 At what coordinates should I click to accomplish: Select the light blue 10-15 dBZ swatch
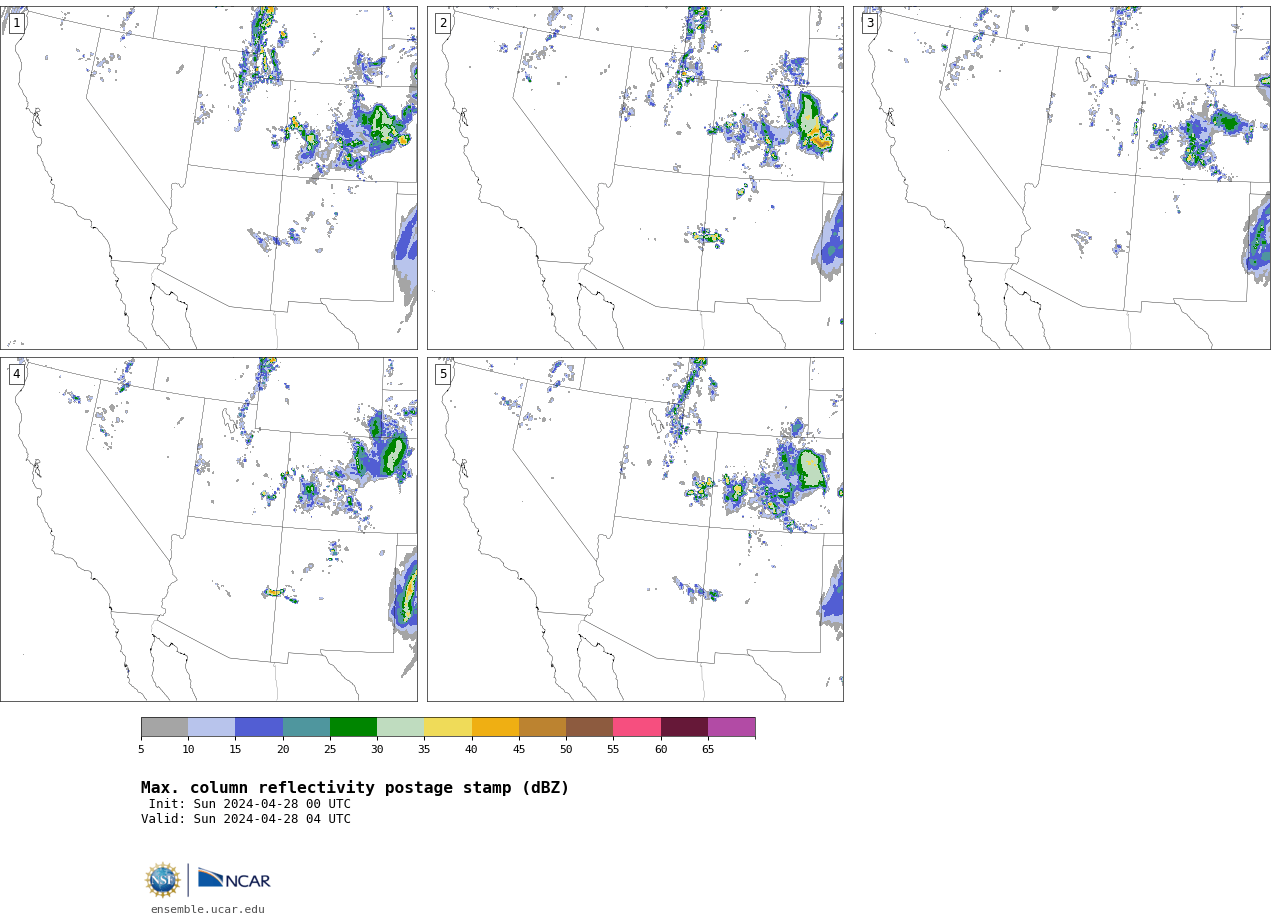click(x=212, y=727)
